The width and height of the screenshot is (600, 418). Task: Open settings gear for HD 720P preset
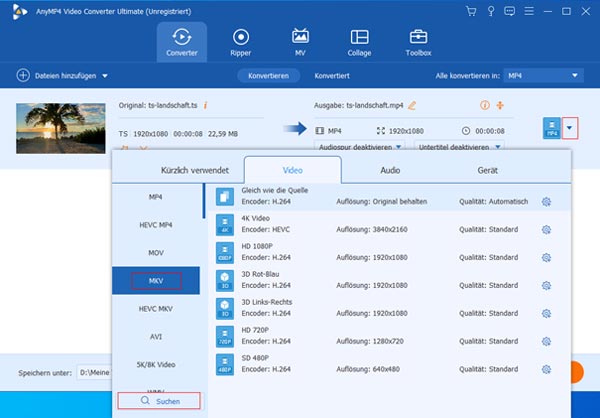pyautogui.click(x=546, y=341)
